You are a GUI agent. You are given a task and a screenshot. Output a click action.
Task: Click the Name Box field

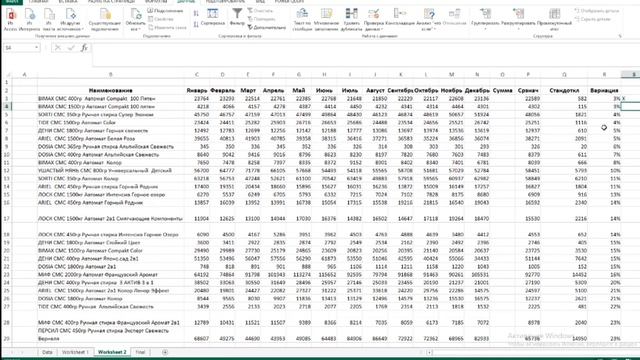point(18,48)
